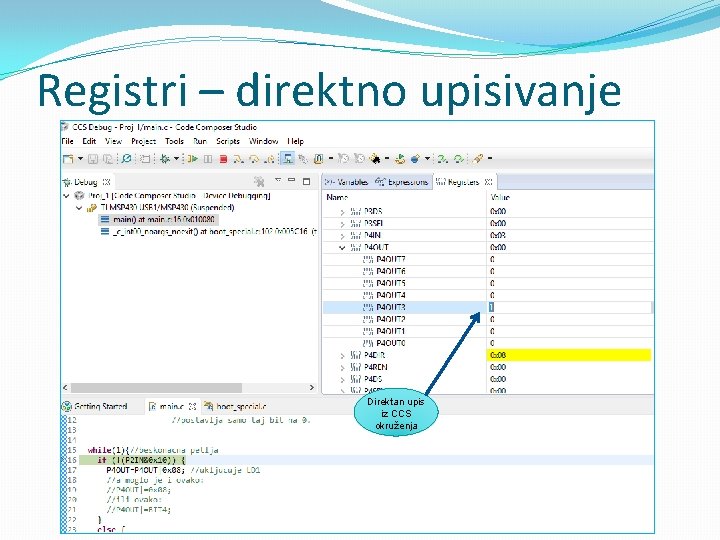Screen dimensions: 720x540
Task: Open the Project menu
Action: pyautogui.click(x=144, y=141)
